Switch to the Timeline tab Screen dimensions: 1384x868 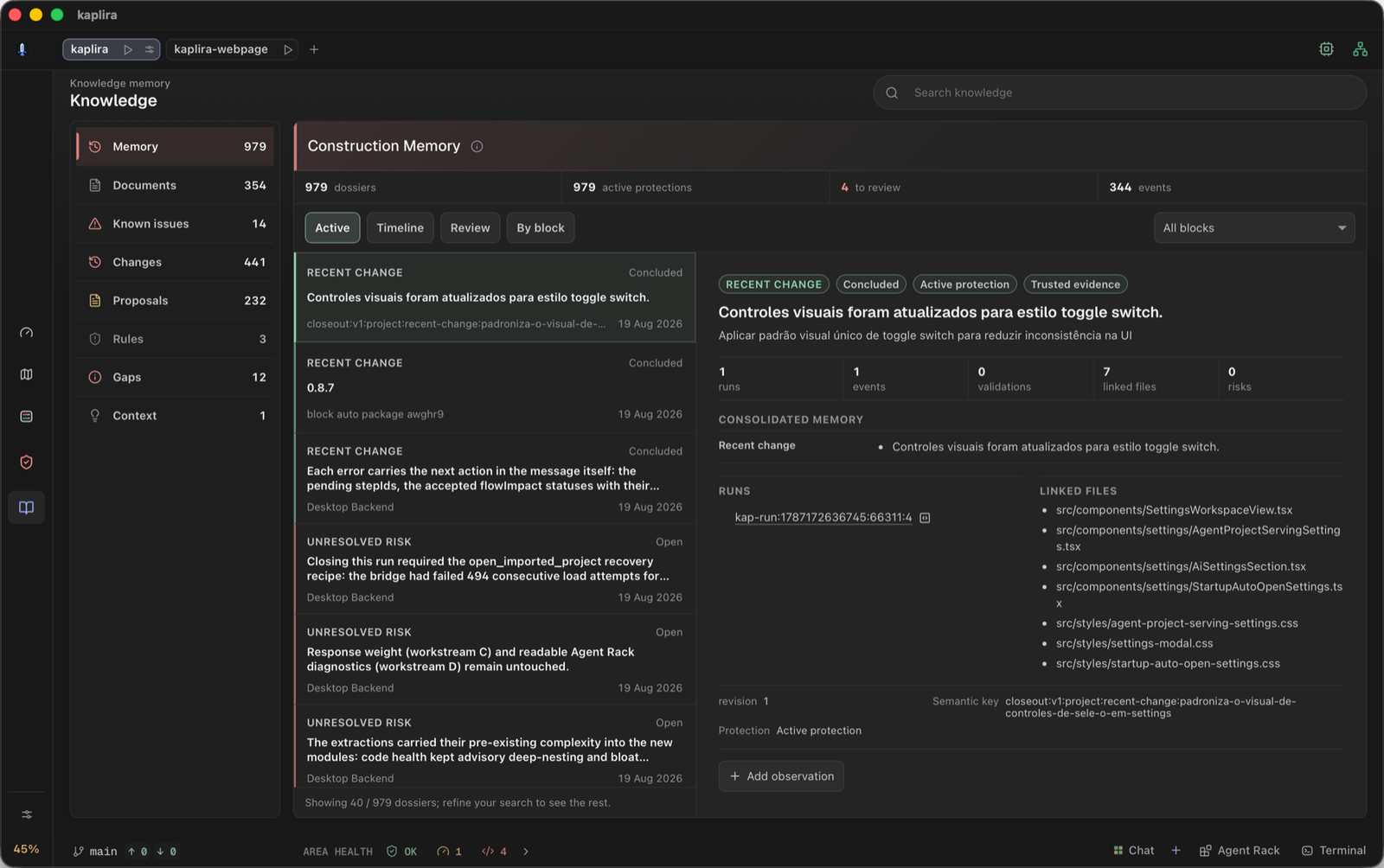click(400, 228)
